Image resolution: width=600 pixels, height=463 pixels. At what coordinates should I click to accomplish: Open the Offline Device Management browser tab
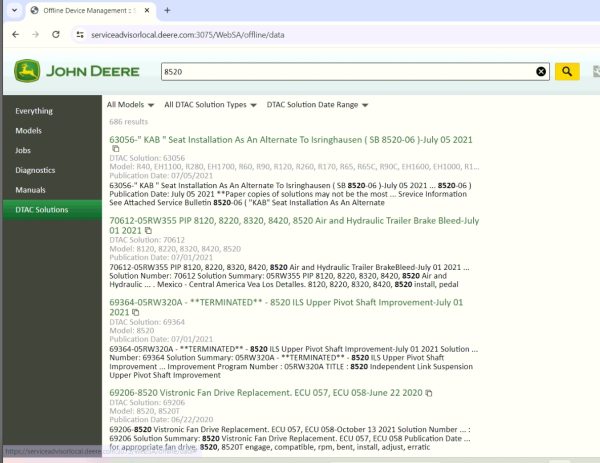point(91,10)
